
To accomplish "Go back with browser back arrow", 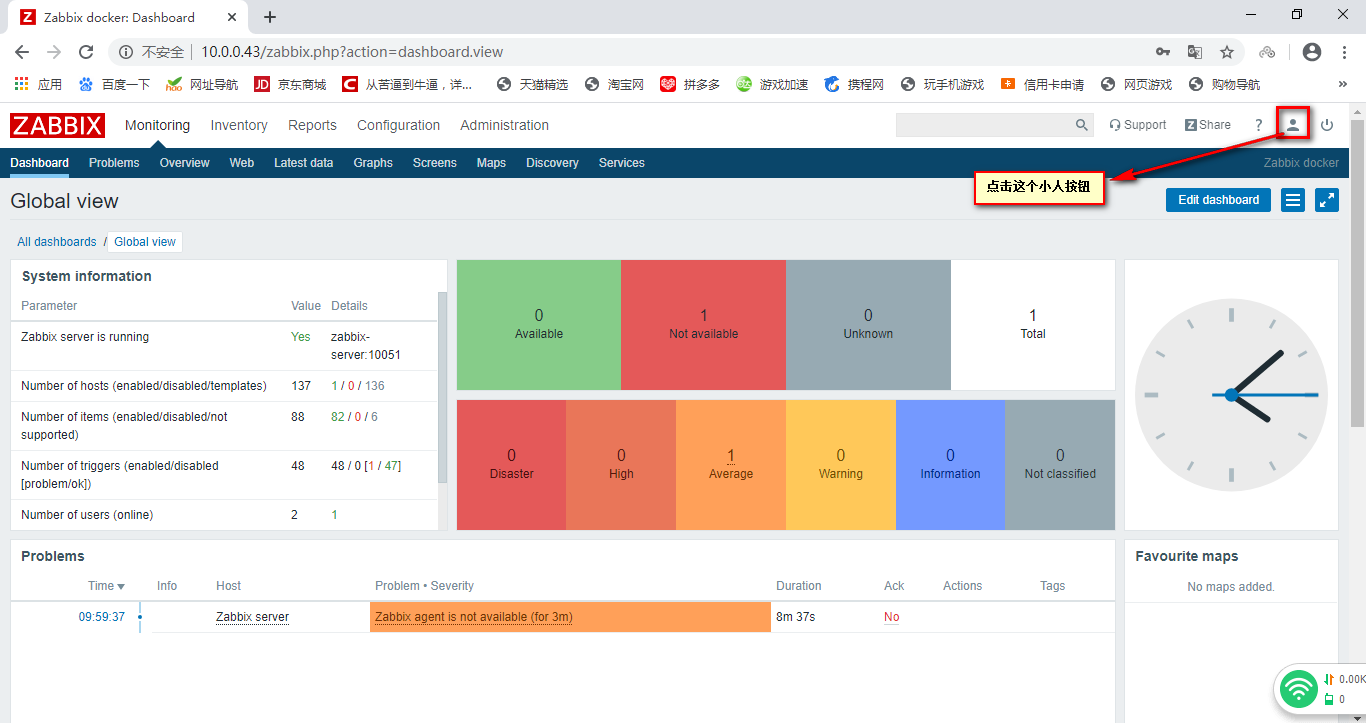I will (22, 52).
